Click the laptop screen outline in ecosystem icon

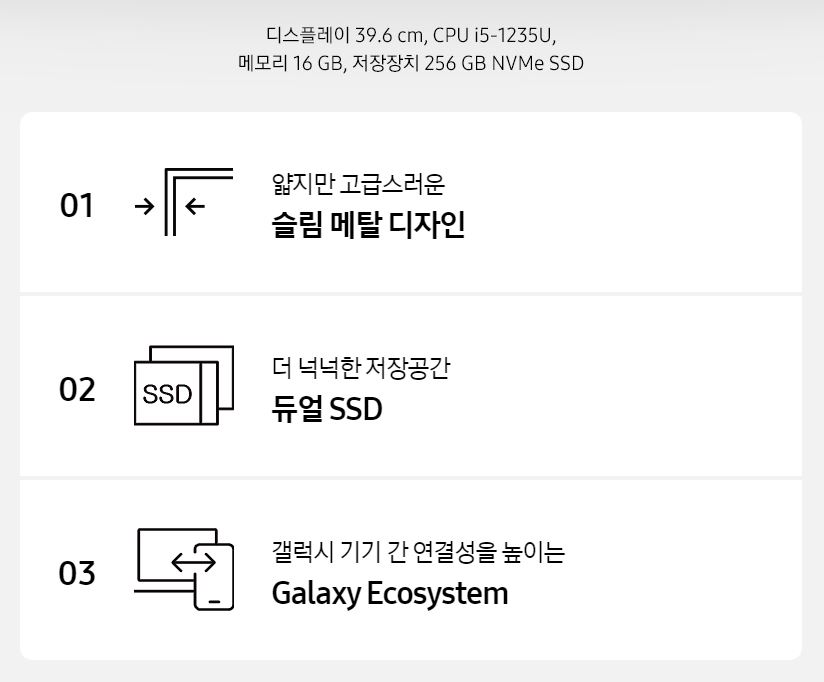pyautogui.click(x=177, y=555)
